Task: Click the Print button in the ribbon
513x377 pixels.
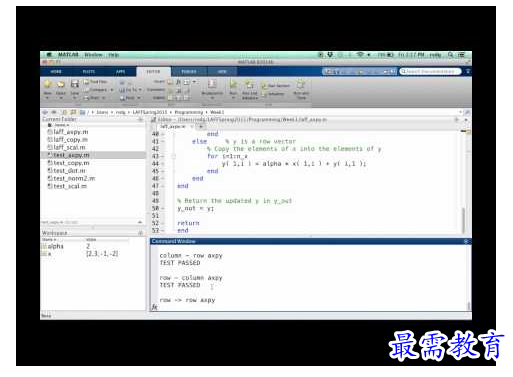Action: point(93,98)
